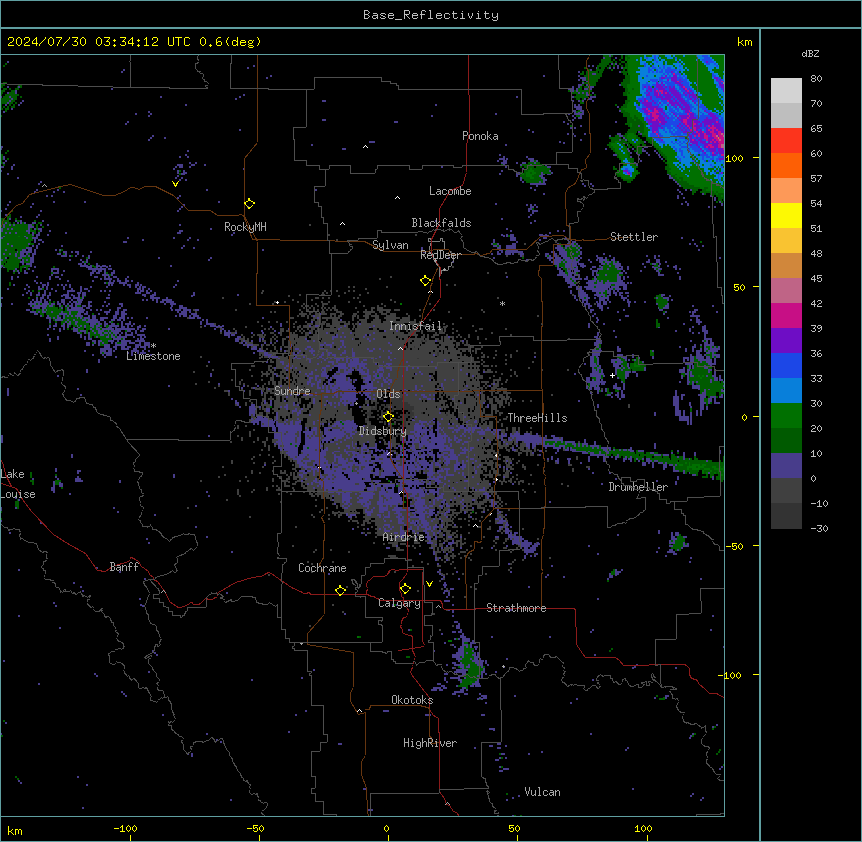Select the Airdrie label

tap(404, 537)
